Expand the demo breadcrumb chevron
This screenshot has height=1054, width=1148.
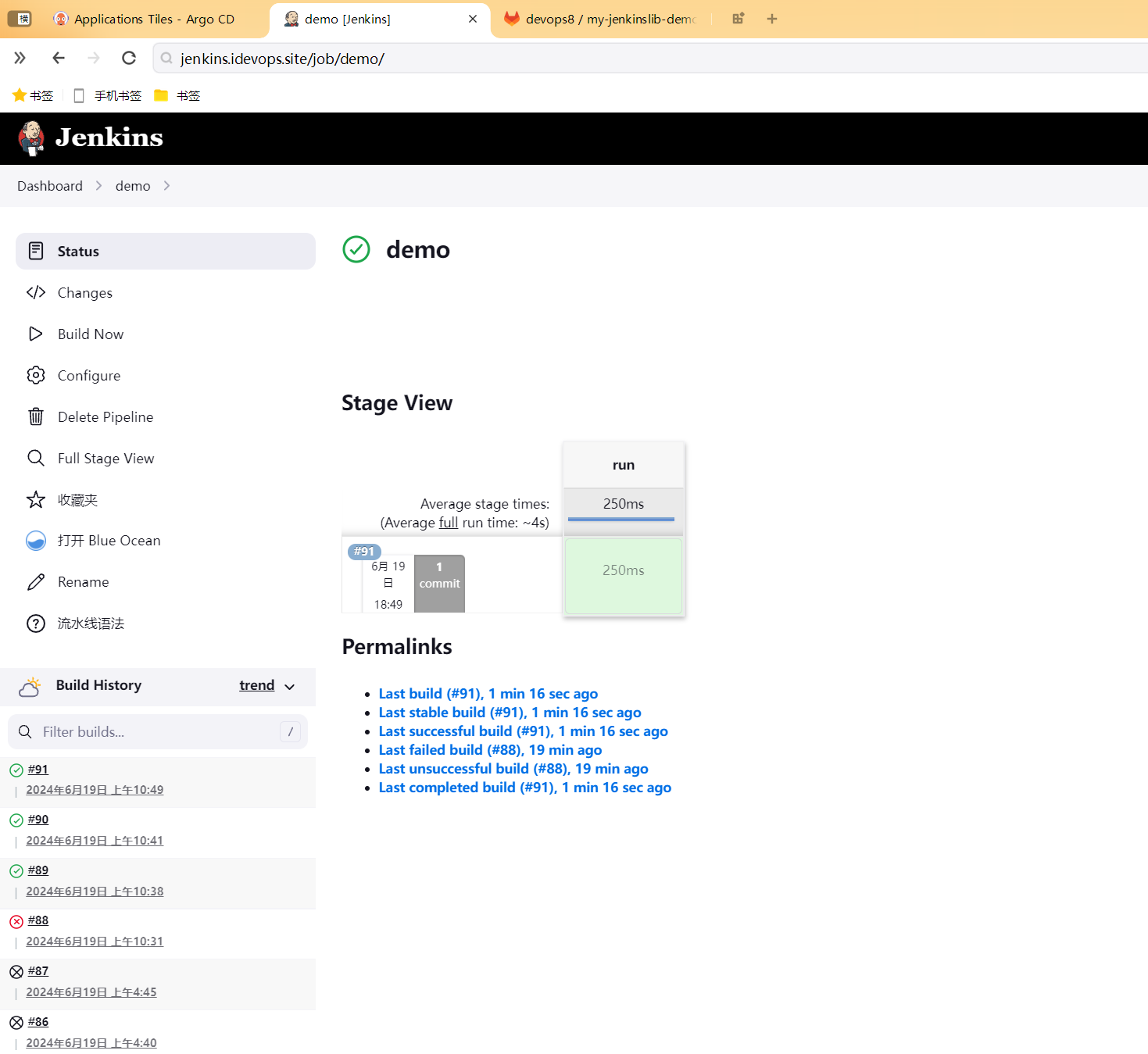click(x=166, y=186)
